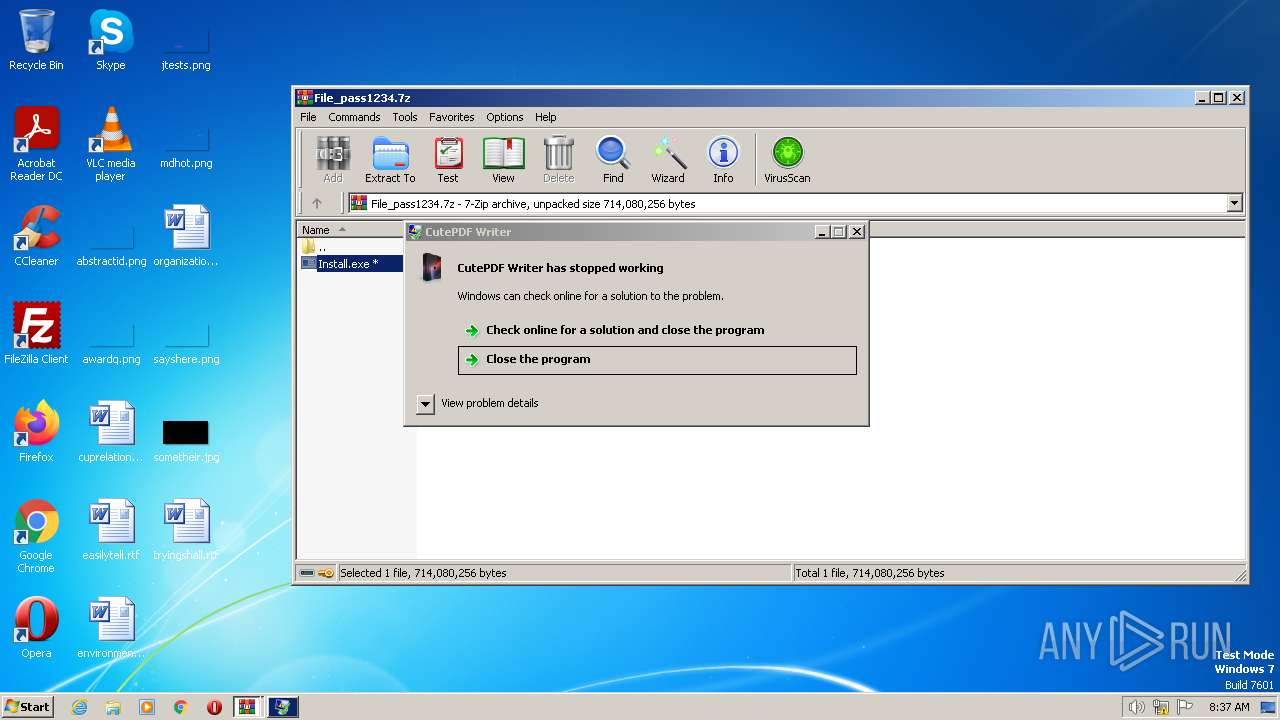
Task: Switch to CutePDF Writer taskbar button
Action: coord(282,707)
